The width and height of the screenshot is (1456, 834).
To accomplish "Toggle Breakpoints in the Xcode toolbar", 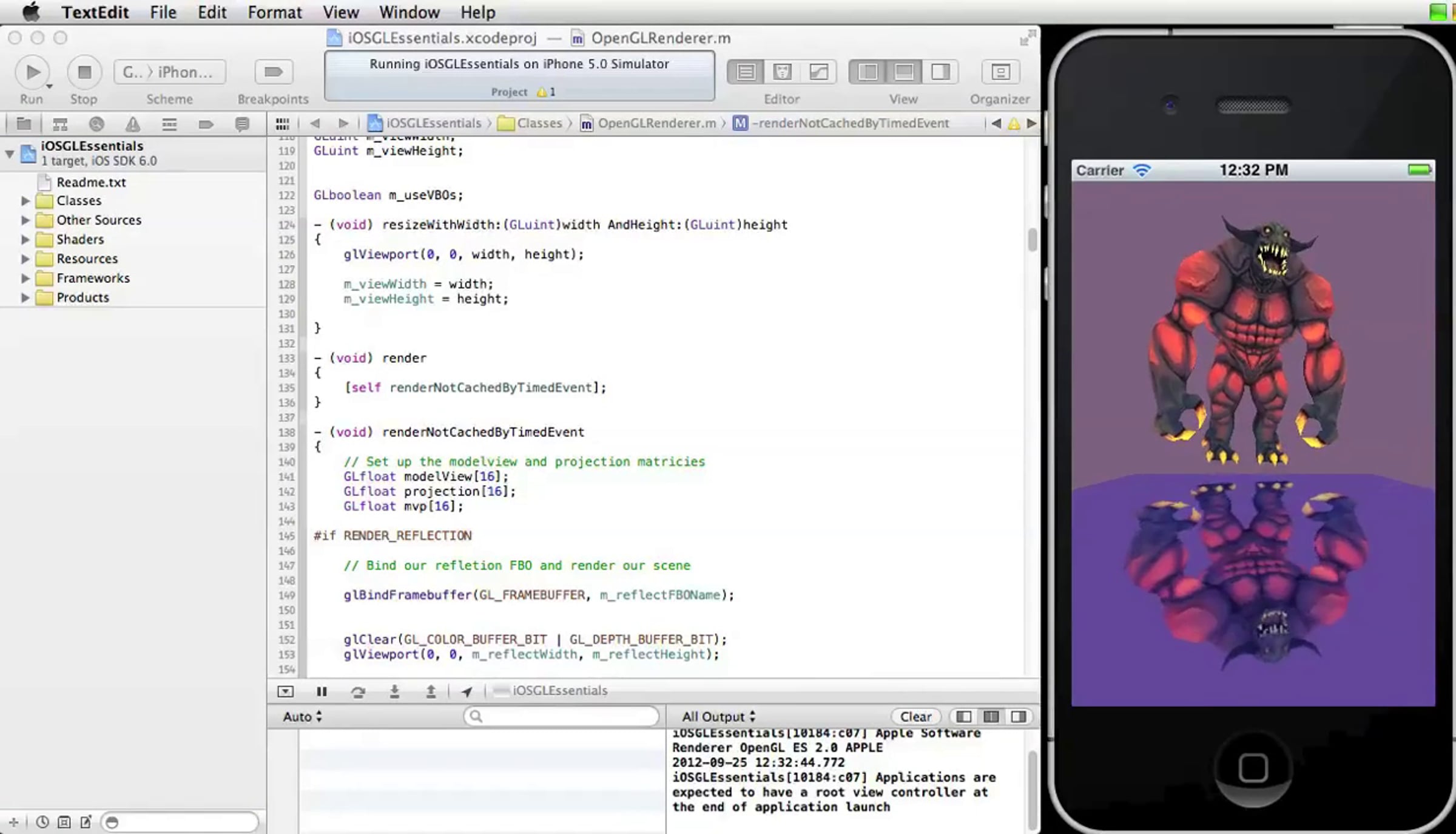I will [273, 72].
